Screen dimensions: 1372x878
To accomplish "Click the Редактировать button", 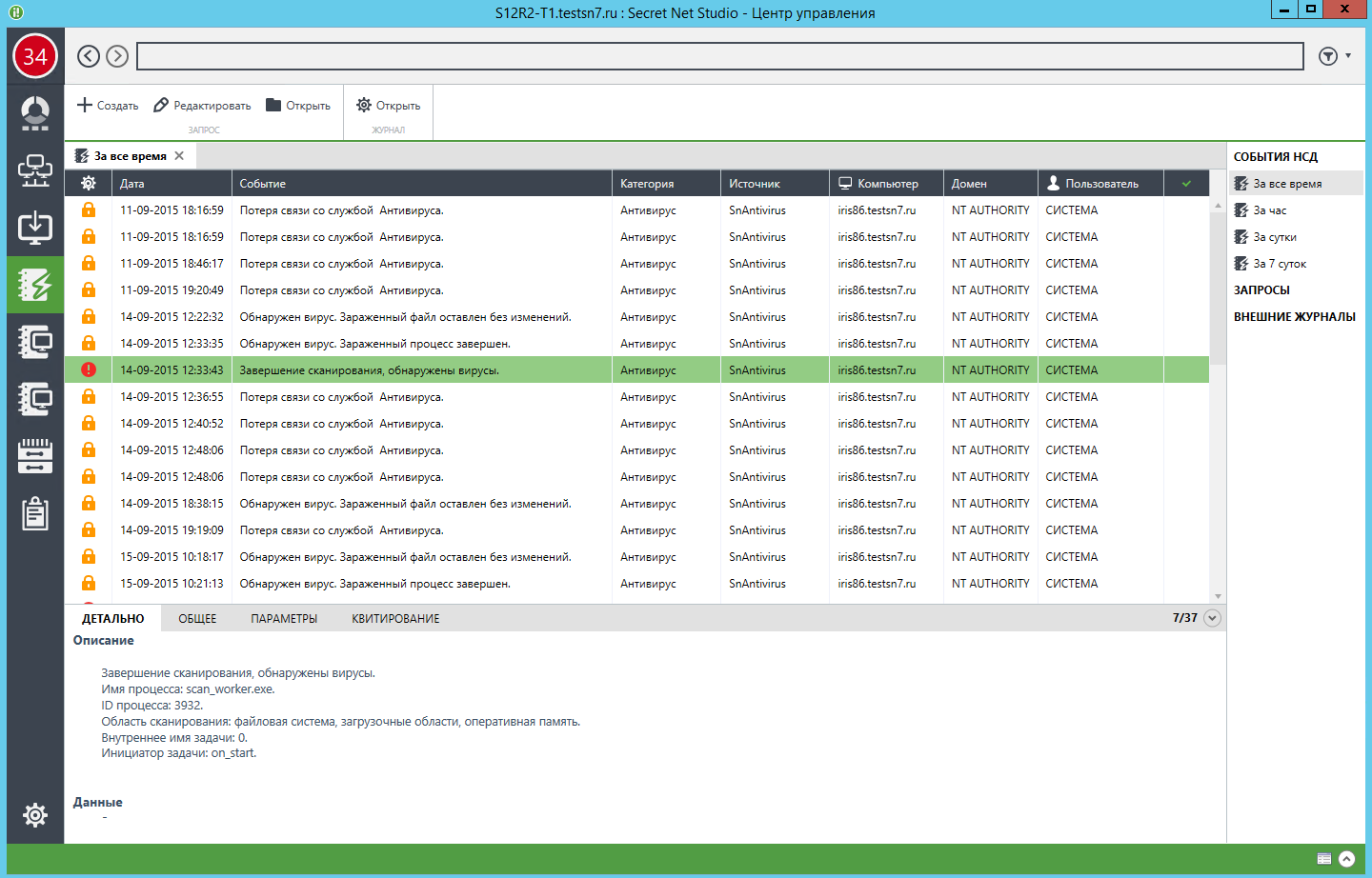I will coord(202,106).
